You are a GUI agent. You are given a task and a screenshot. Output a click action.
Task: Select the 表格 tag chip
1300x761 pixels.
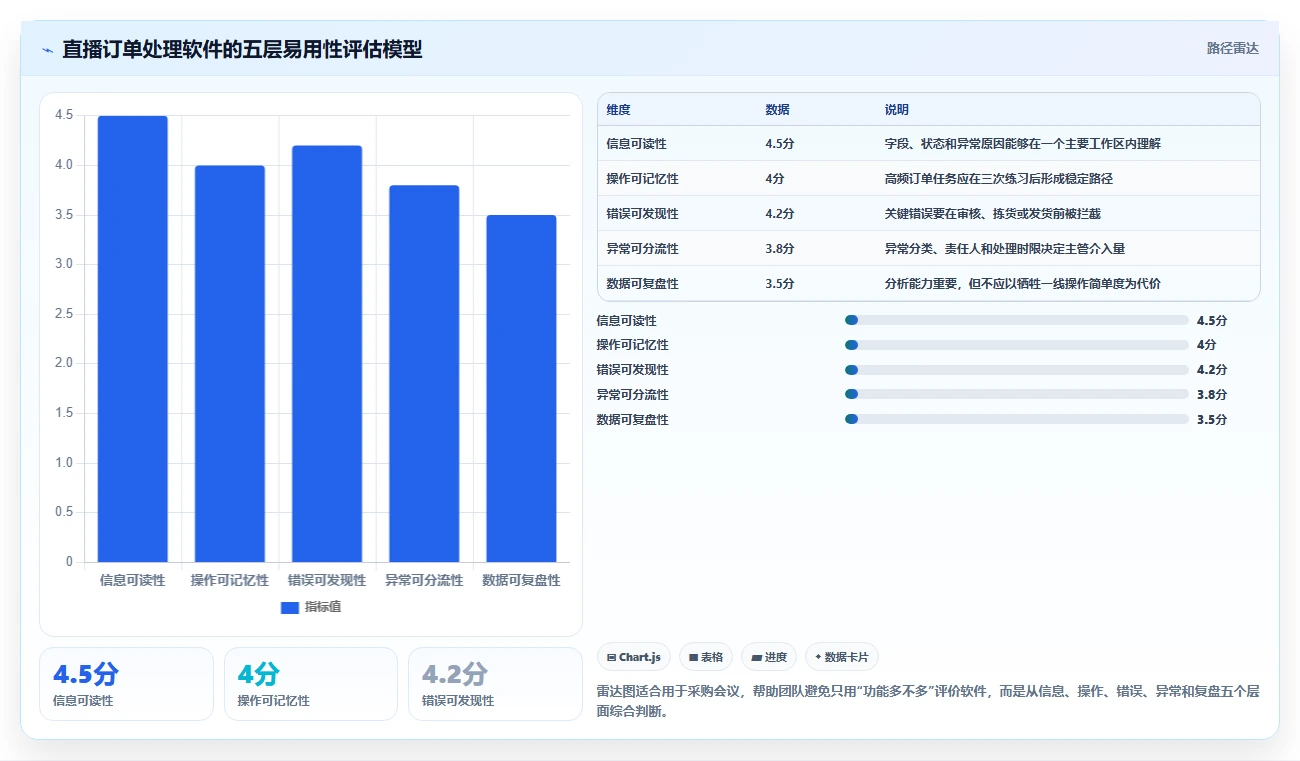706,657
